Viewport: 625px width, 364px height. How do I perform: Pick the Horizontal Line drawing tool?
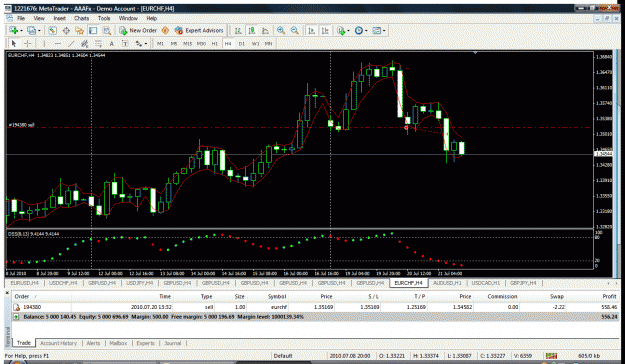pos(58,43)
